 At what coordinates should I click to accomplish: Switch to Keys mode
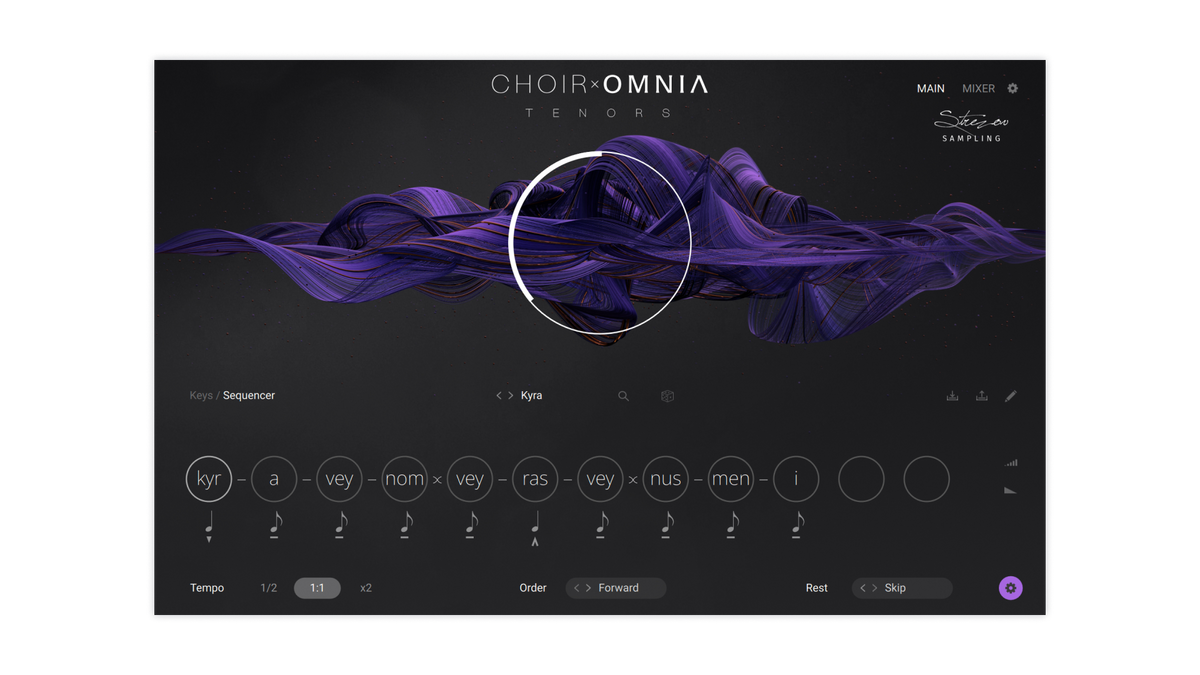201,396
